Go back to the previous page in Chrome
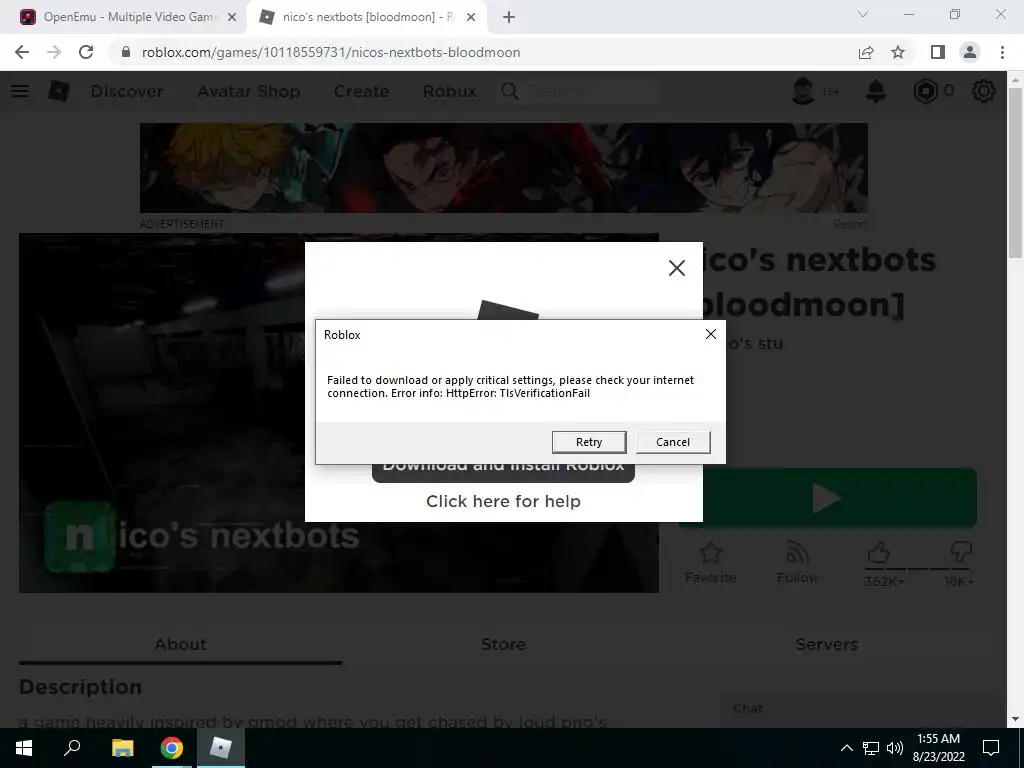 pyautogui.click(x=22, y=52)
